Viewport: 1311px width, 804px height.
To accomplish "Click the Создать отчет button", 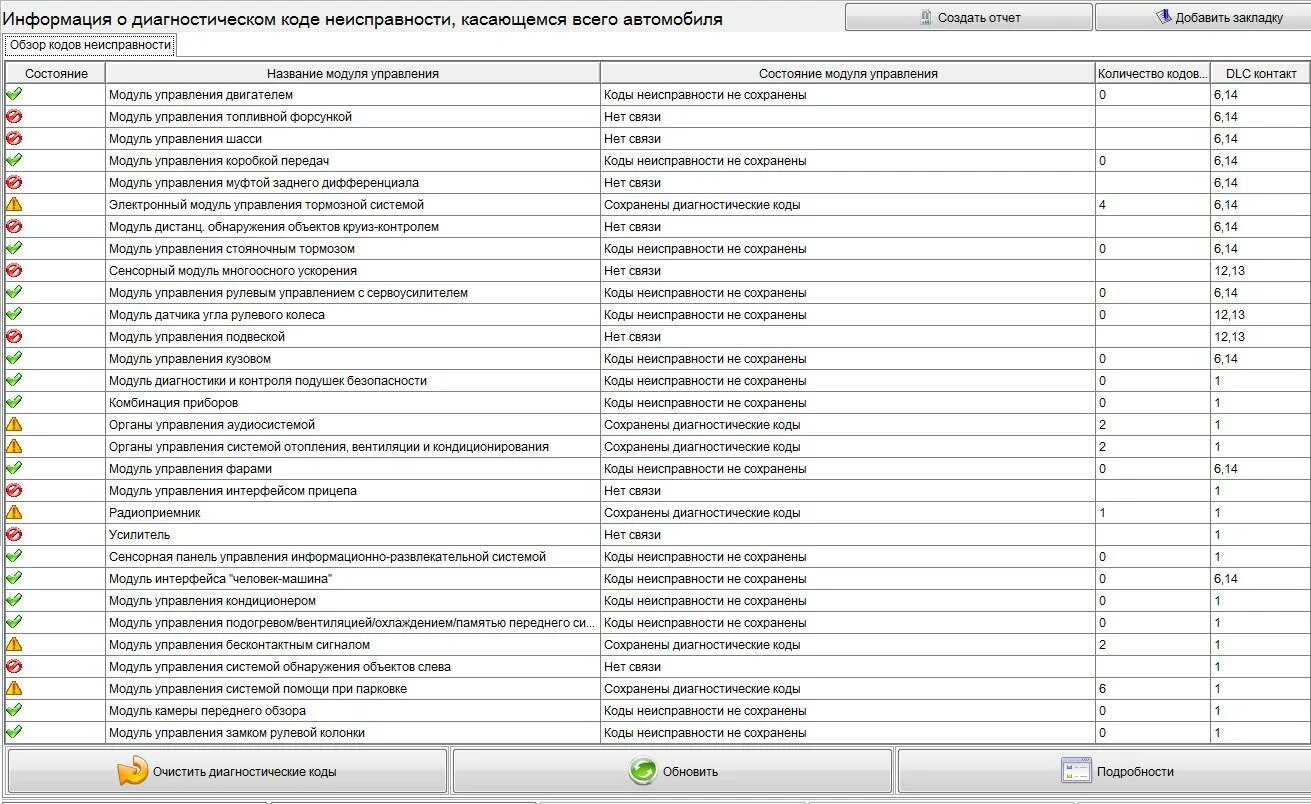I will (968, 17).
